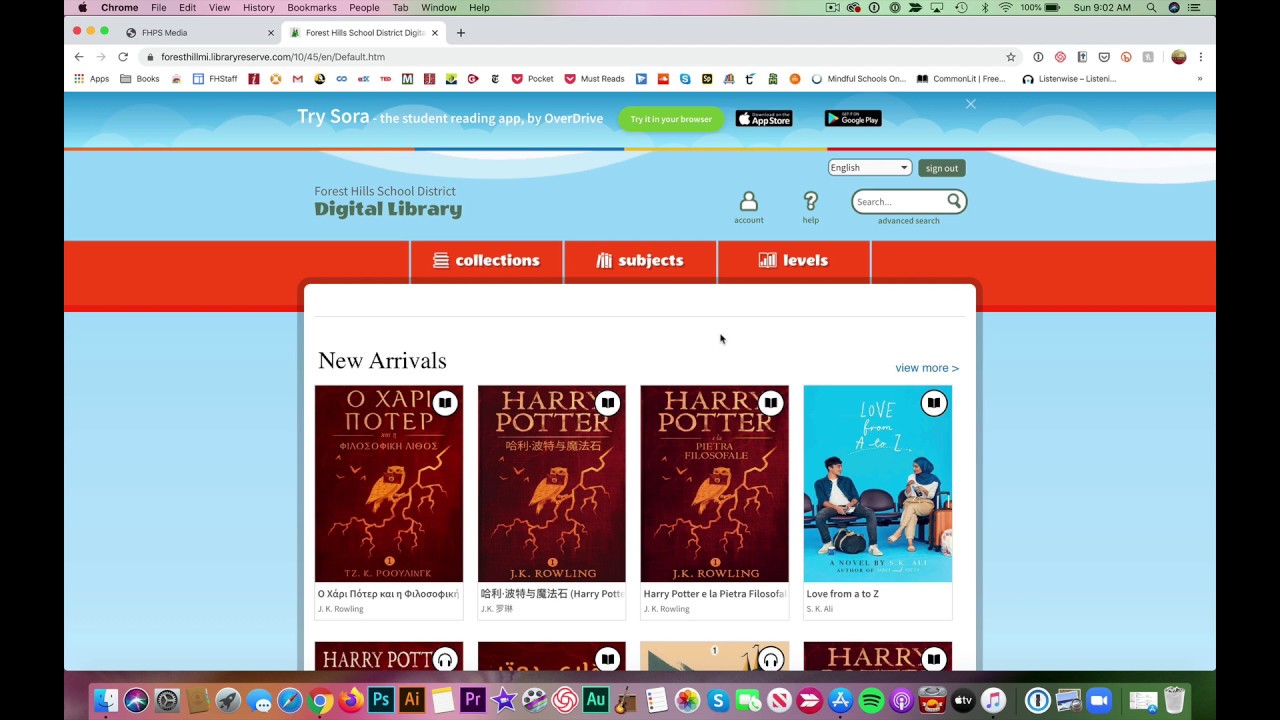Expand the English language dropdown
Image resolution: width=1280 pixels, height=720 pixels.
pos(869,168)
